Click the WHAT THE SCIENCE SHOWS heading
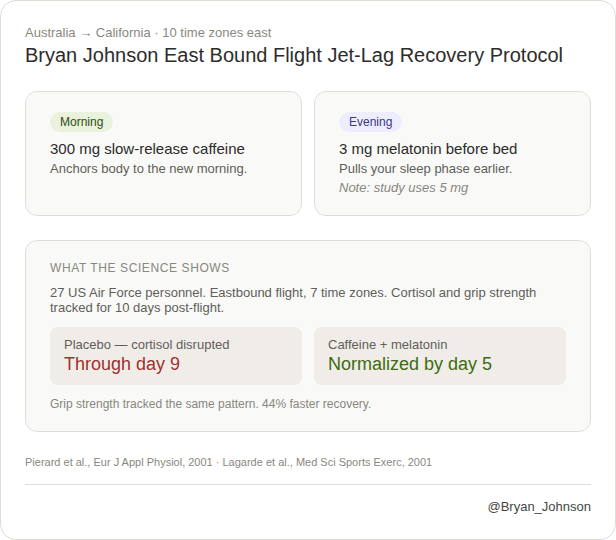The width and height of the screenshot is (616, 540). click(139, 268)
